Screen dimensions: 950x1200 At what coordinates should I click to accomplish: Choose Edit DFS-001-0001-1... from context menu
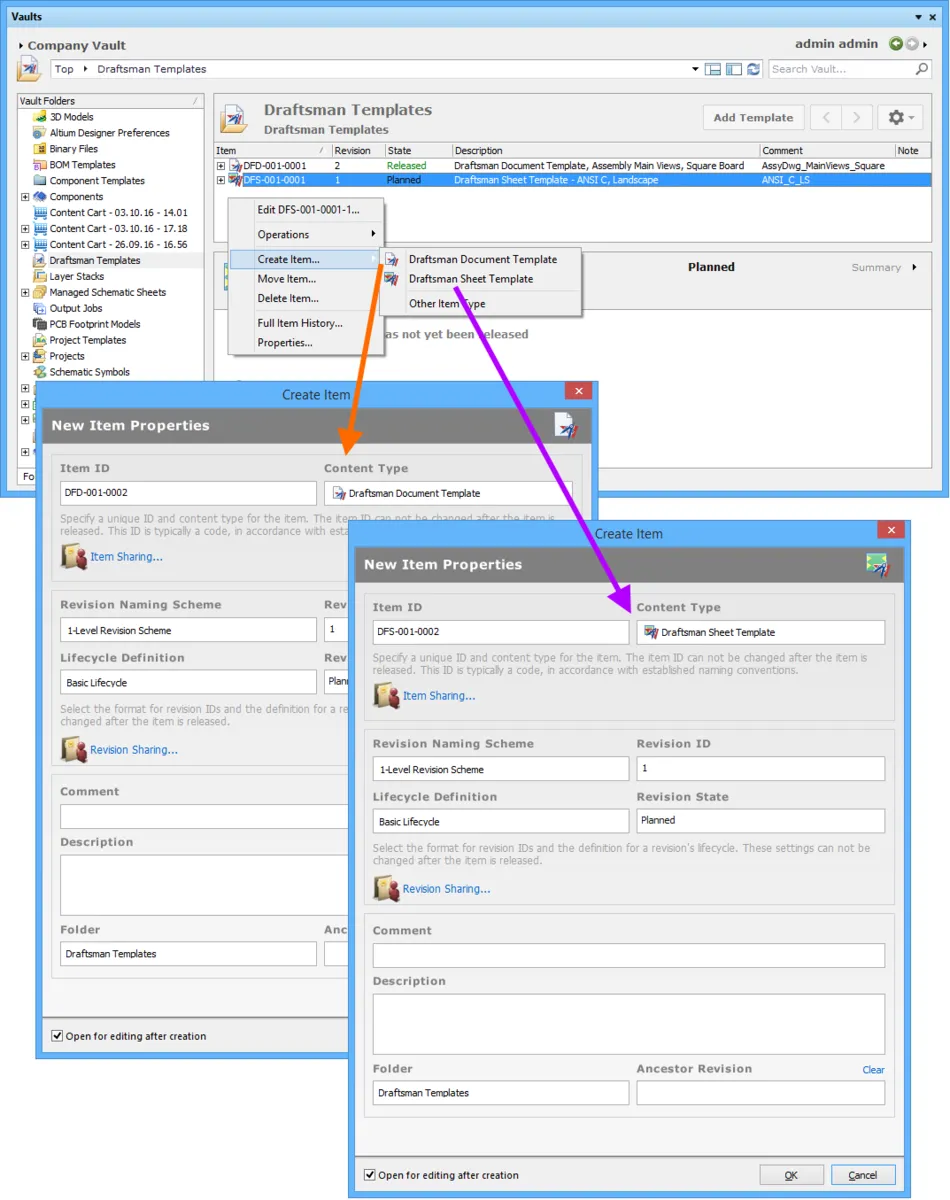(306, 210)
